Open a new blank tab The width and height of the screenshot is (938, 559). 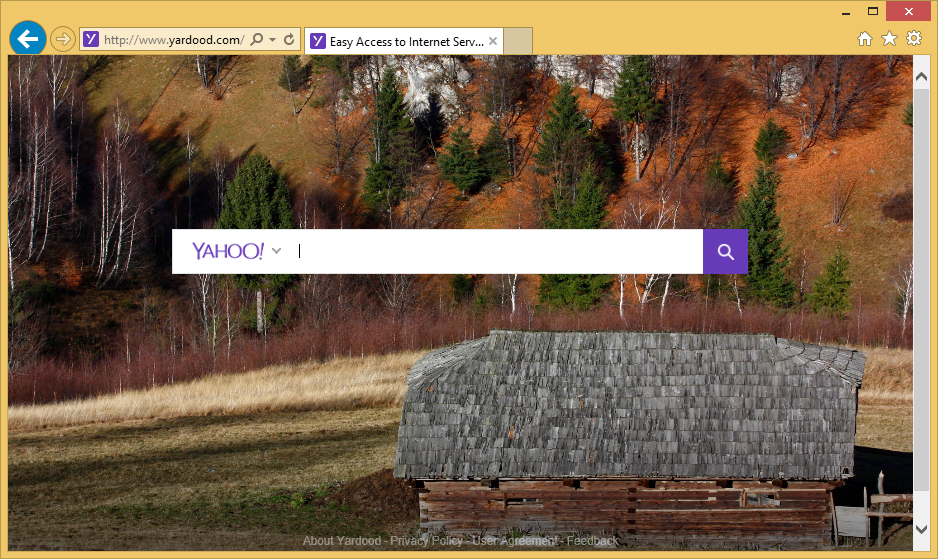coord(518,41)
